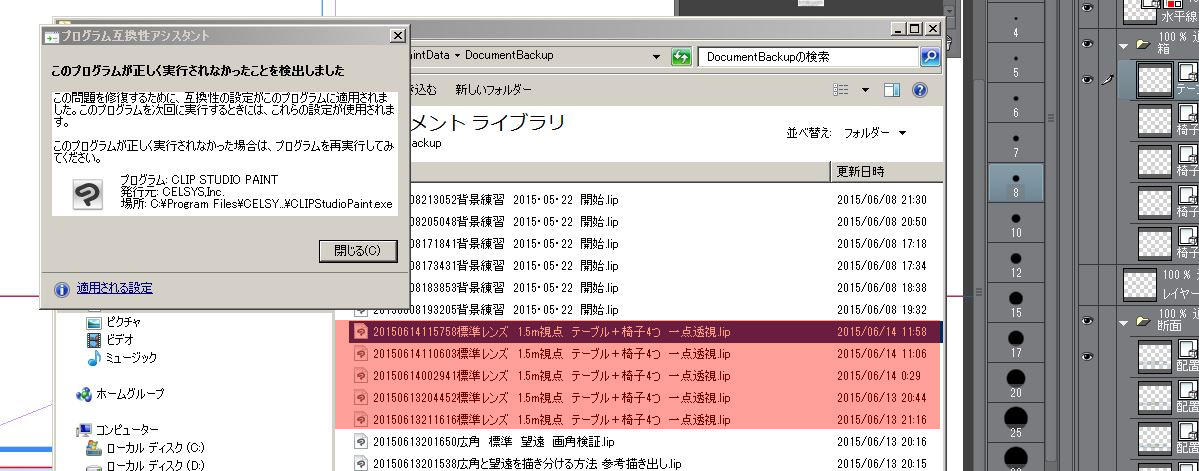1199x471 pixels.
Task: Select brush size 6 preset
Action: pyautogui.click(x=1015, y=104)
